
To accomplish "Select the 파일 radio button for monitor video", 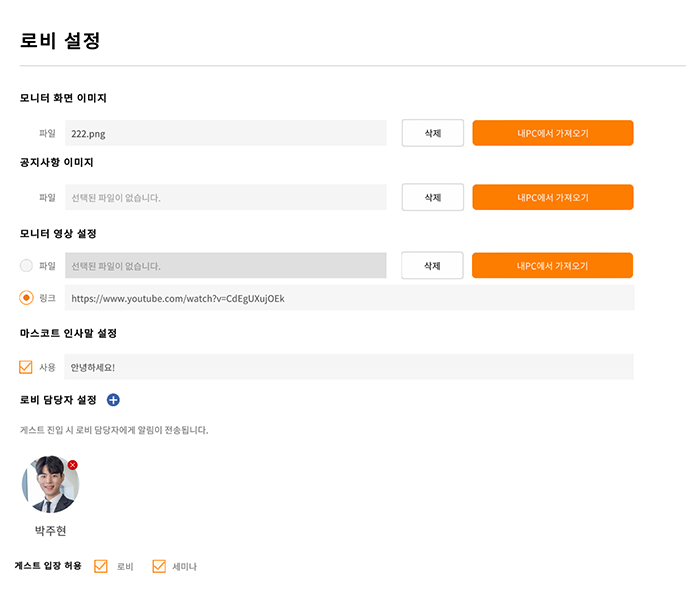I will [x=26, y=266].
